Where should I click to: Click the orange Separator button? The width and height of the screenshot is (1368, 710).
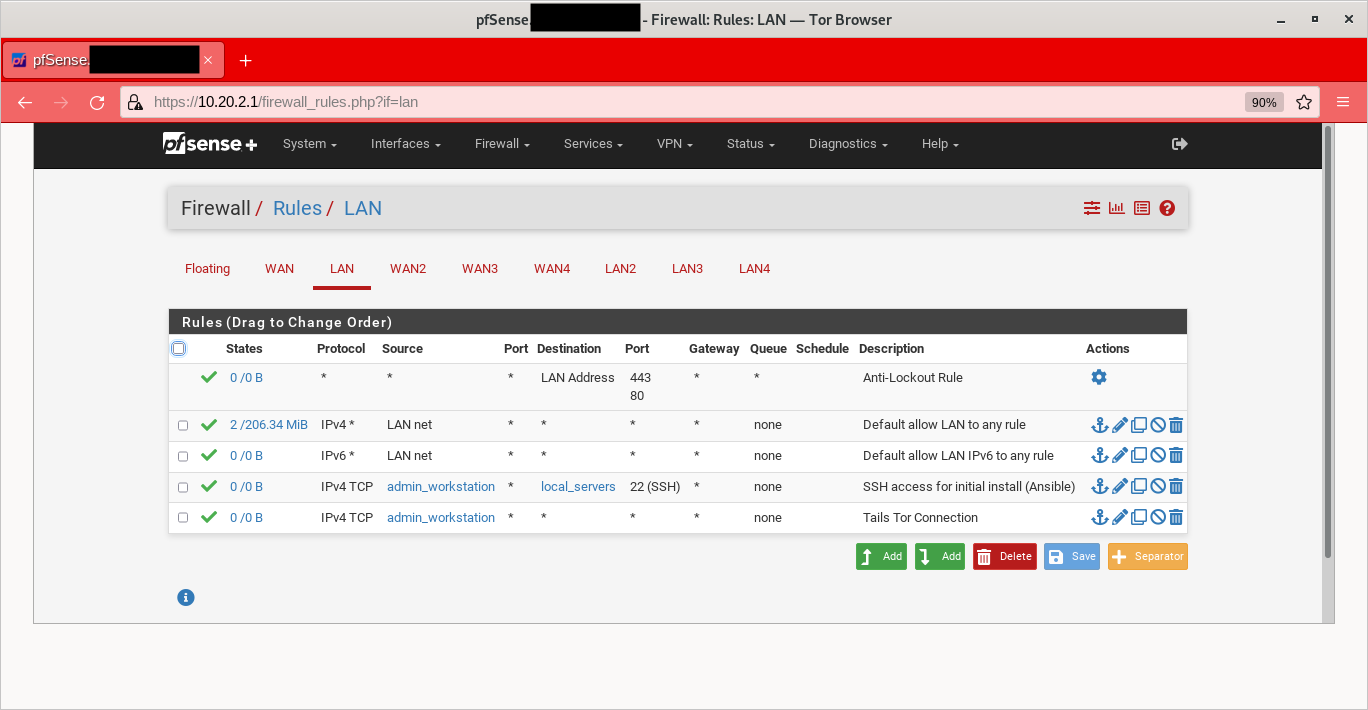pyautogui.click(x=1147, y=556)
